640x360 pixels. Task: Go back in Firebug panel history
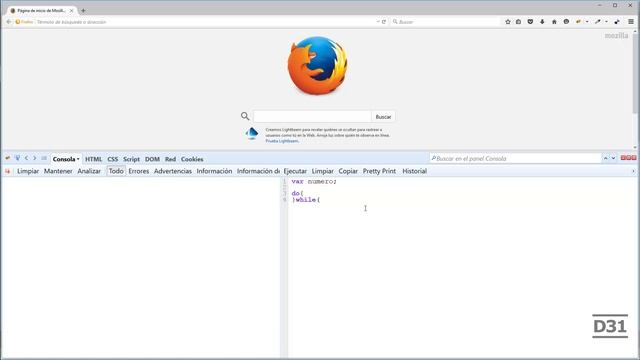(27, 158)
